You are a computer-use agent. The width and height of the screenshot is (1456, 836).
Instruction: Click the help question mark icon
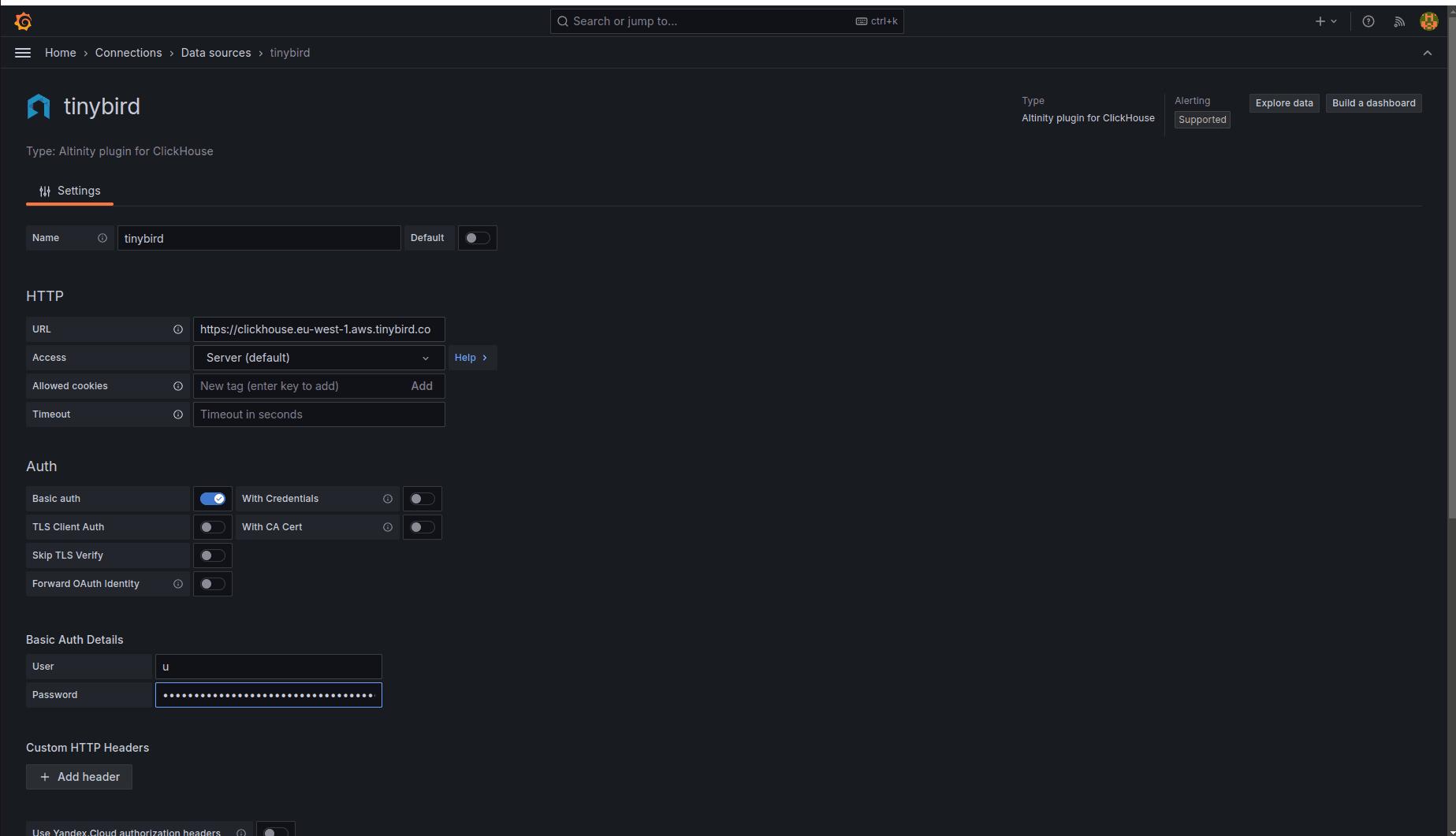click(1368, 21)
